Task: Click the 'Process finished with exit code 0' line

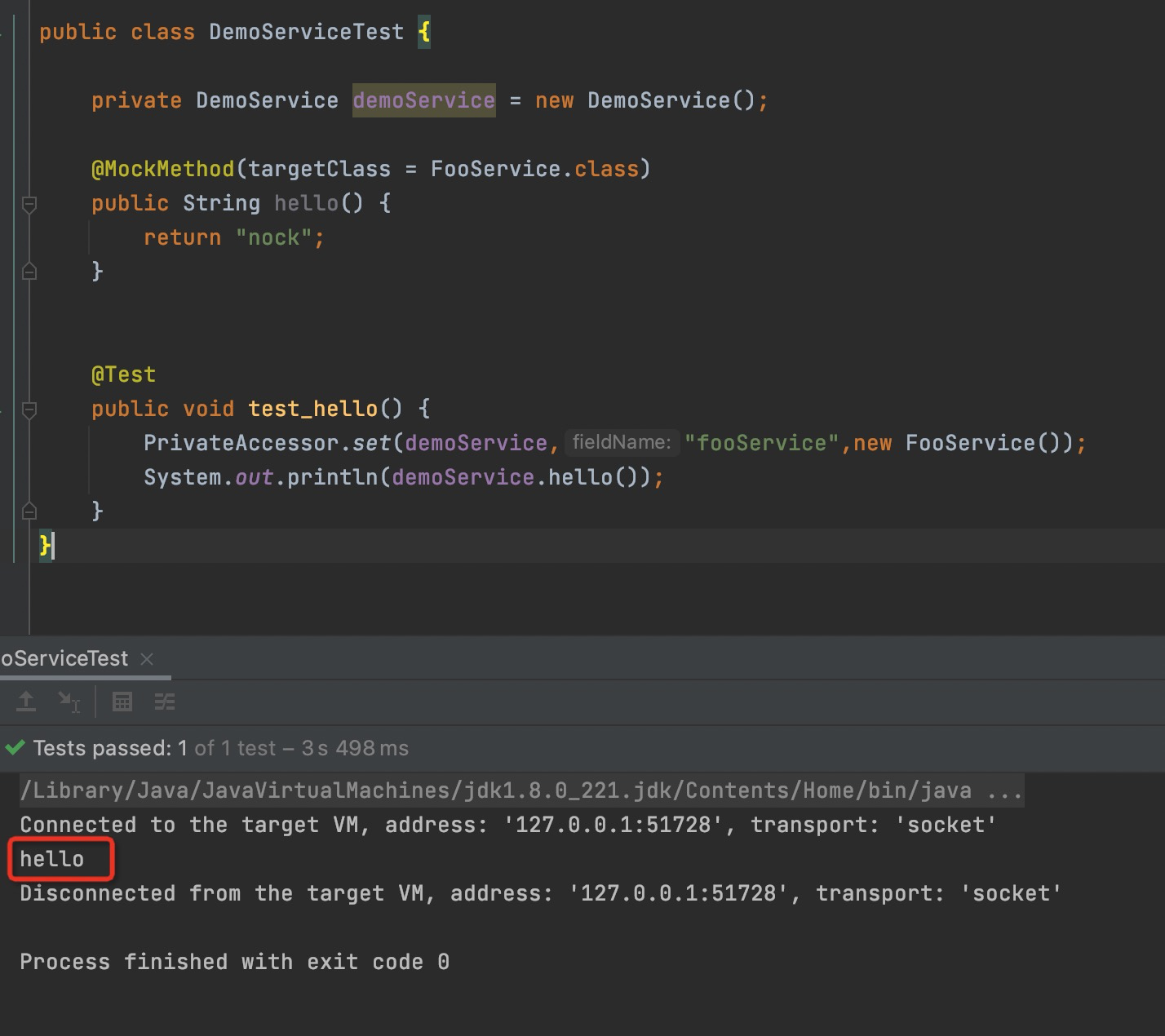Action: tap(235, 961)
